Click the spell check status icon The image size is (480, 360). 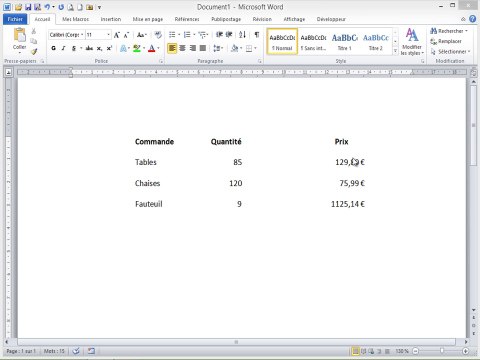[x=76, y=351]
